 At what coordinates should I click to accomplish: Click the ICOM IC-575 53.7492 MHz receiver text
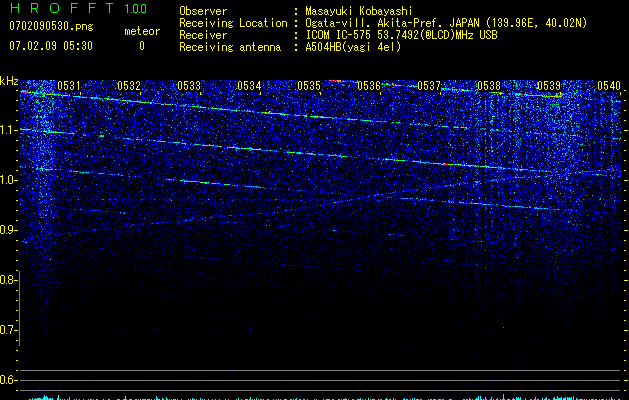click(x=401, y=35)
